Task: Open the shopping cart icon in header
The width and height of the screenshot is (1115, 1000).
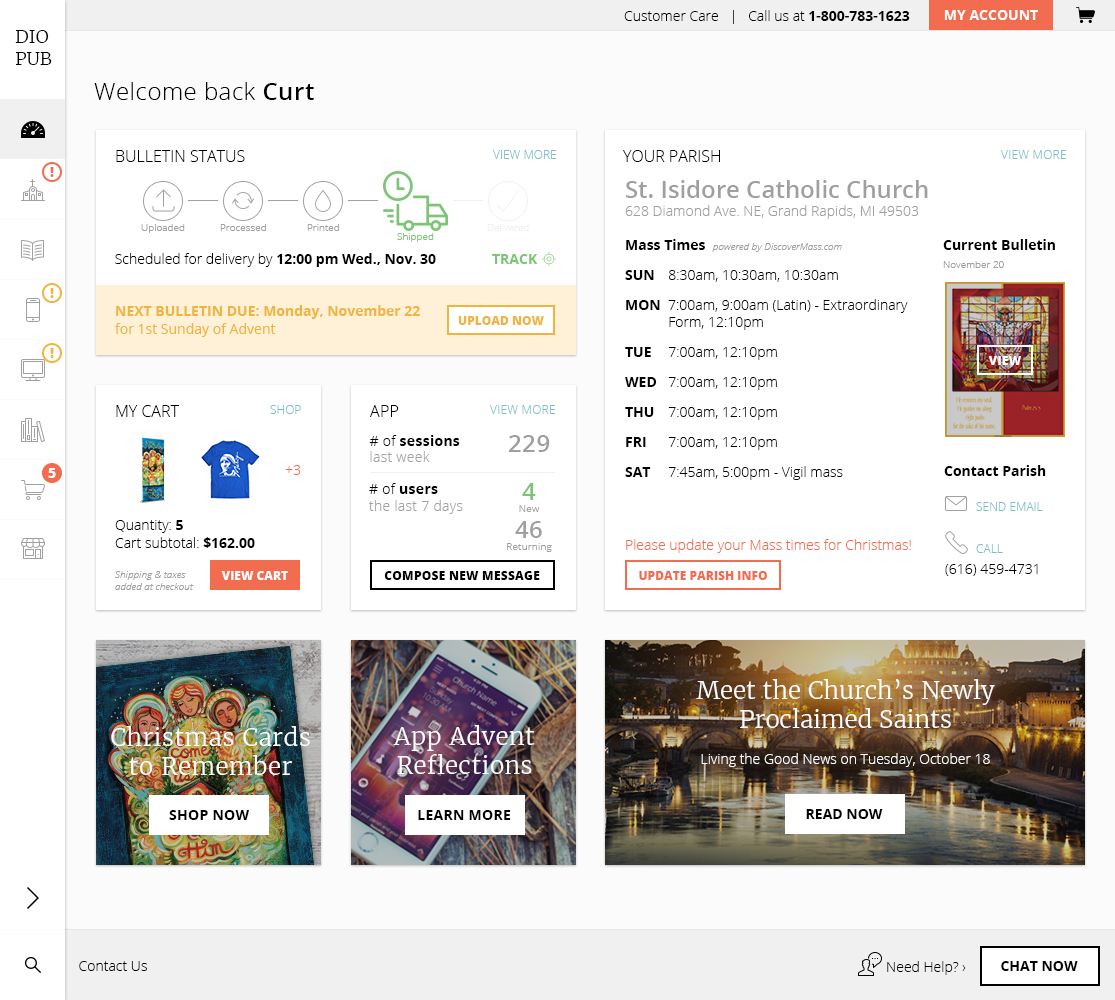Action: pos(1085,15)
